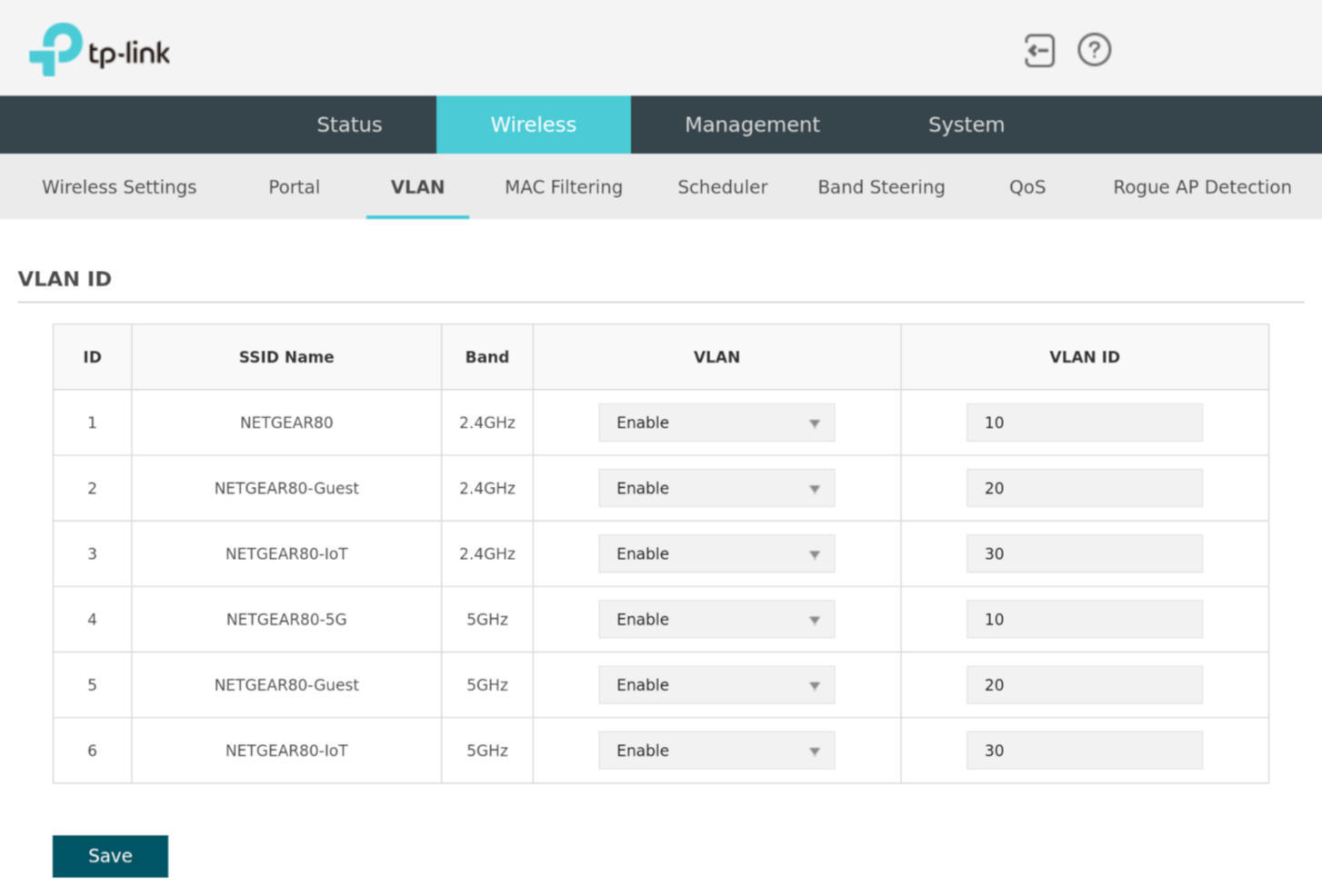1322x896 pixels.
Task: Click the tp-link logo
Action: click(x=100, y=51)
